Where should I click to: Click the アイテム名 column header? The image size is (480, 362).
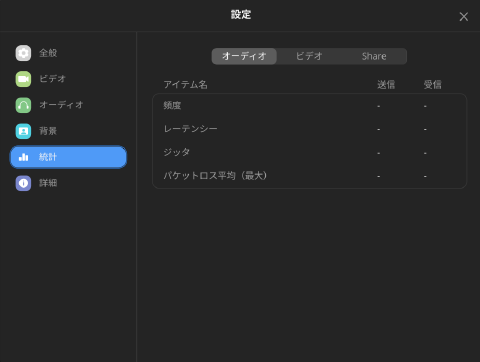(x=185, y=85)
